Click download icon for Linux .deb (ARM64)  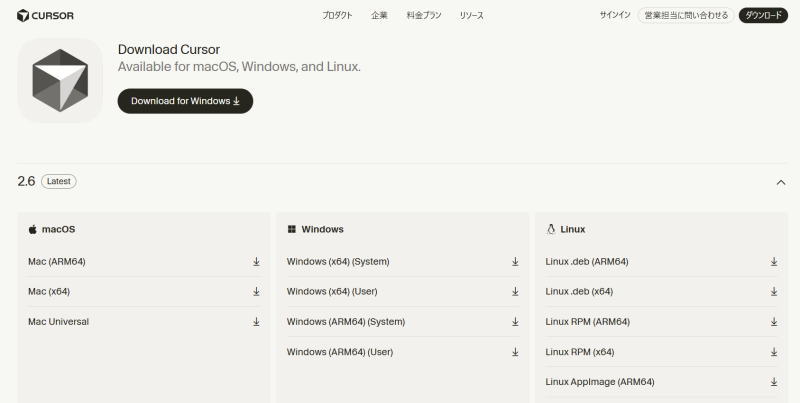tap(774, 262)
